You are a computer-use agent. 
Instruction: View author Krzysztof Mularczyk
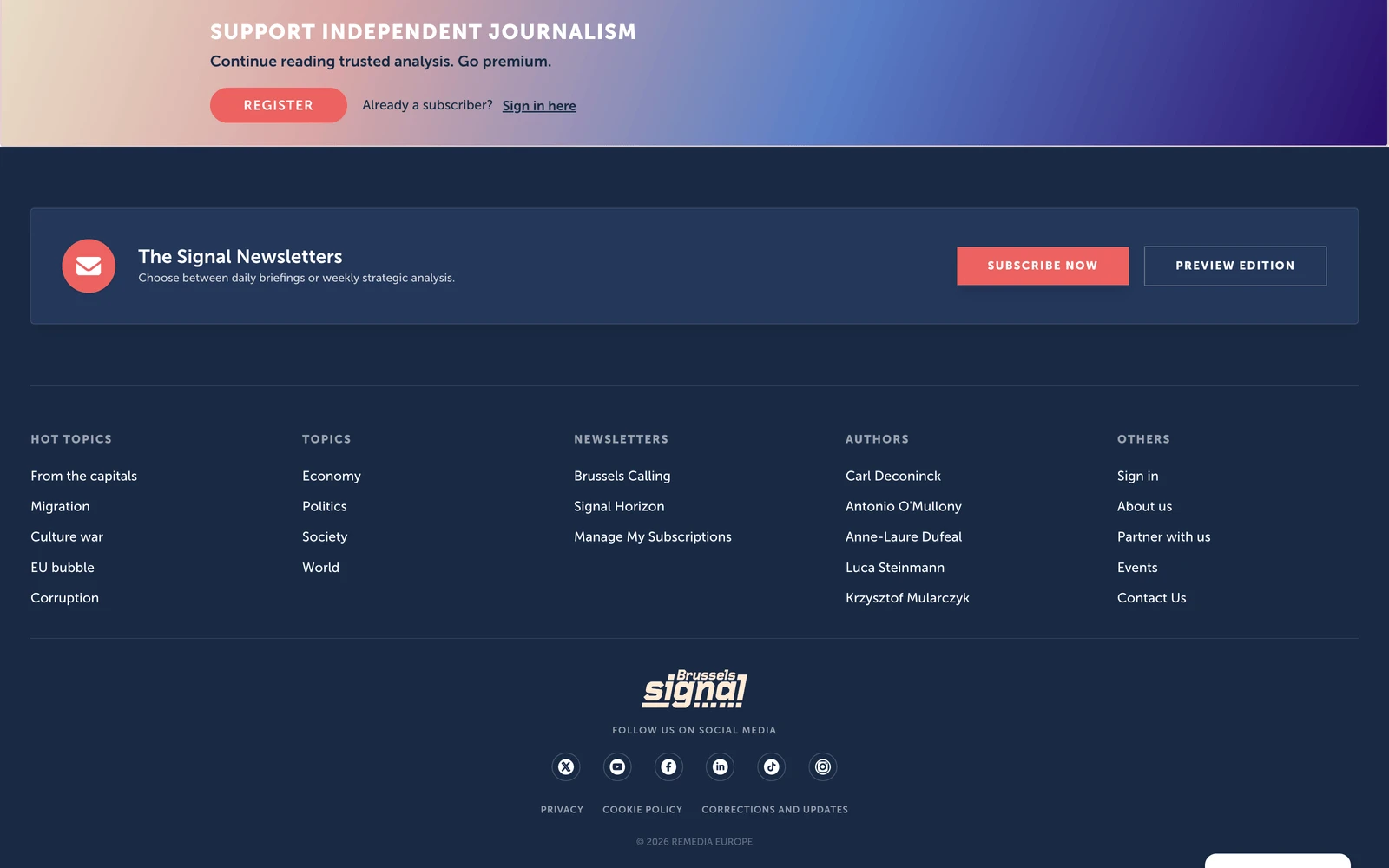click(x=908, y=598)
